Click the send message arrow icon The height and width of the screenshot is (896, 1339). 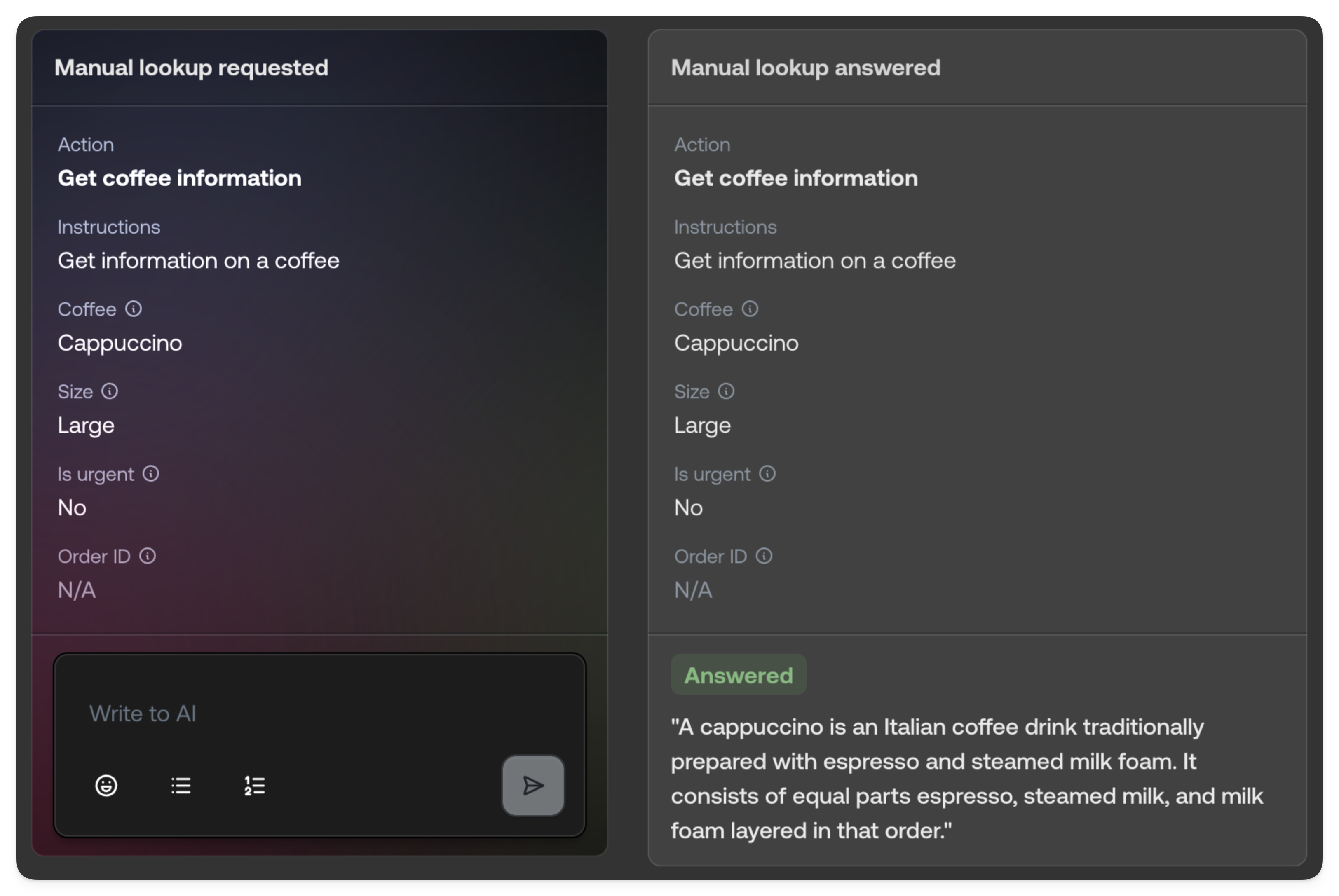(x=532, y=786)
